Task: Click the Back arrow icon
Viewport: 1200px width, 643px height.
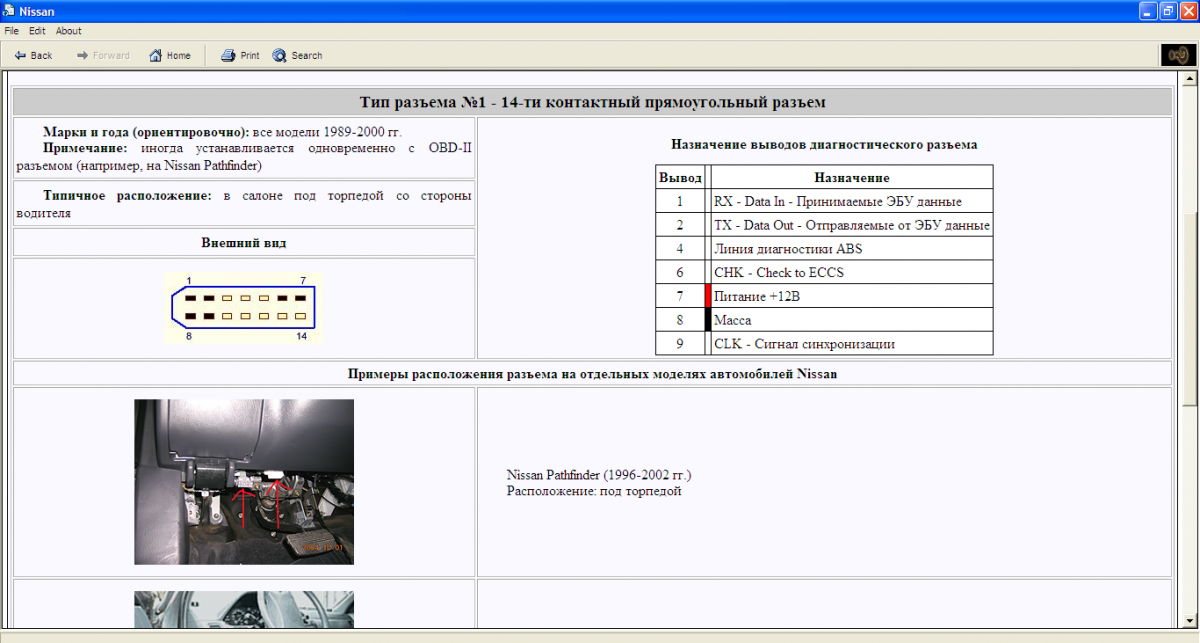Action: click(x=19, y=55)
